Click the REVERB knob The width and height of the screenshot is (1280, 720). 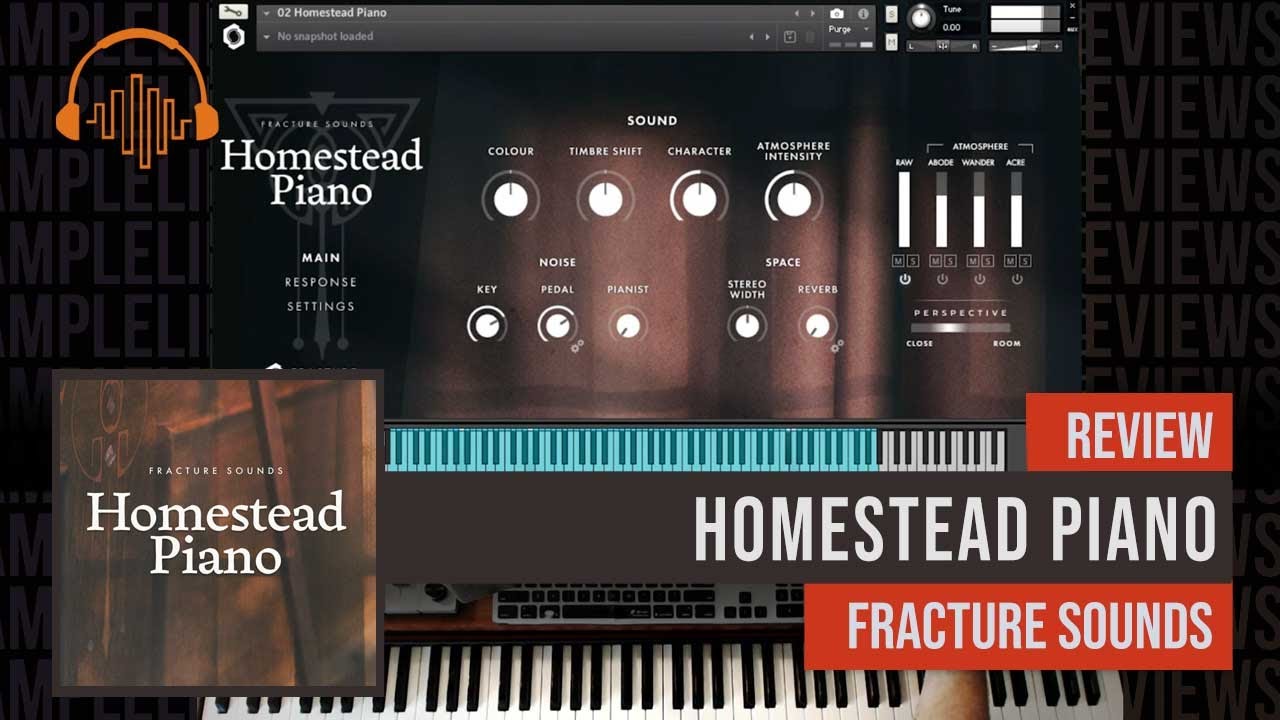point(817,325)
